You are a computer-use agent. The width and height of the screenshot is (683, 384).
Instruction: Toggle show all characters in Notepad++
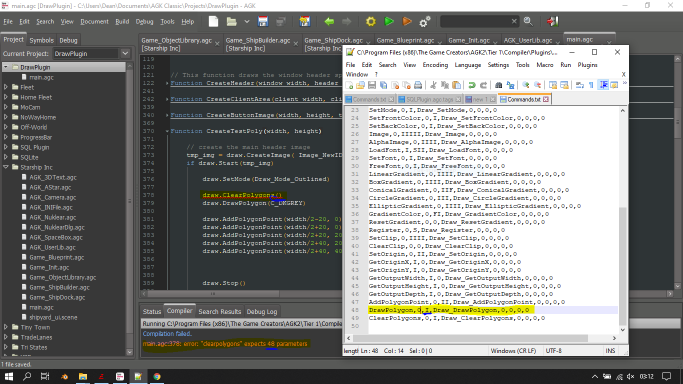click(592, 85)
